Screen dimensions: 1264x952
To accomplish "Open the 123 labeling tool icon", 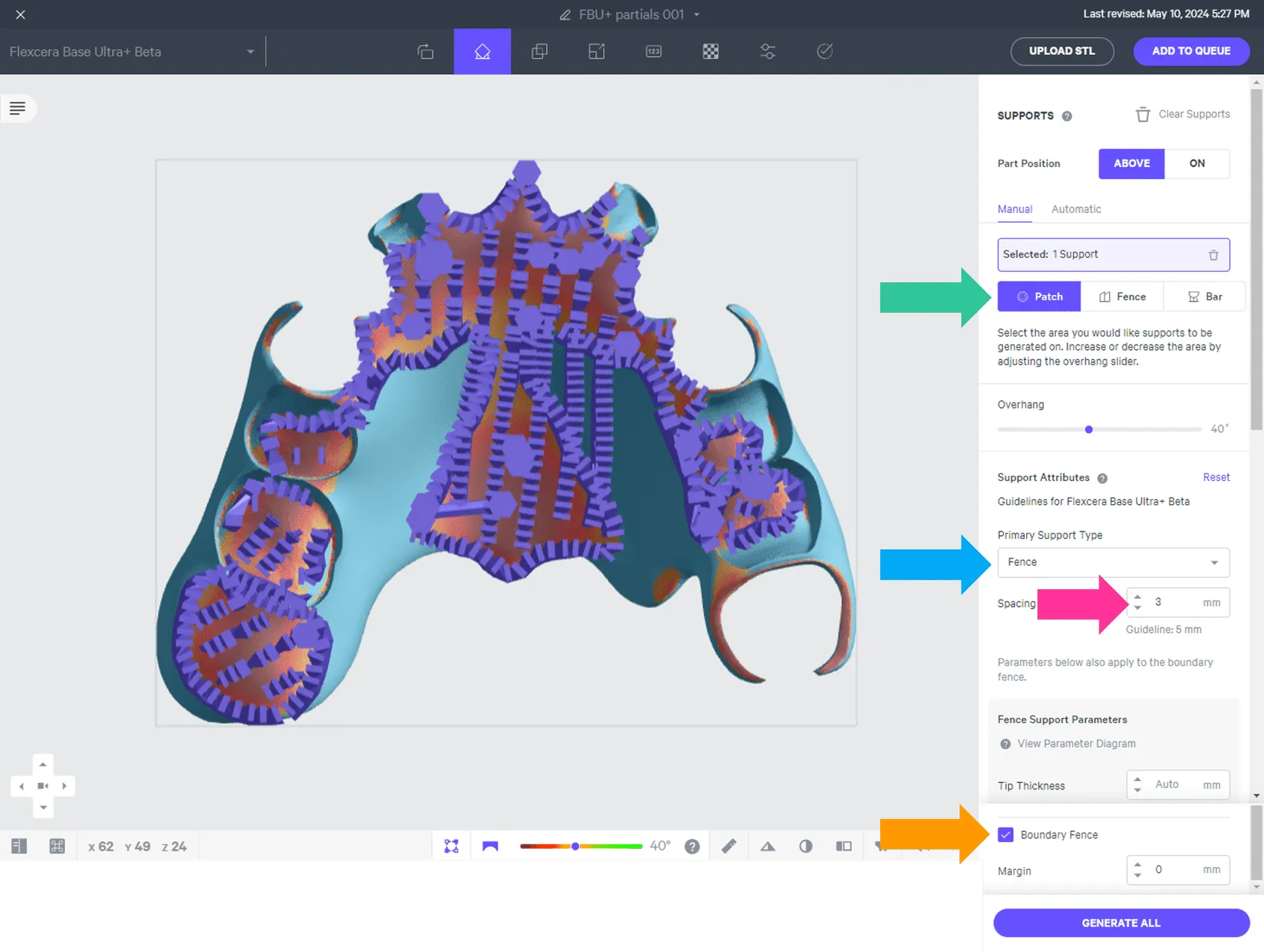I will click(x=654, y=51).
